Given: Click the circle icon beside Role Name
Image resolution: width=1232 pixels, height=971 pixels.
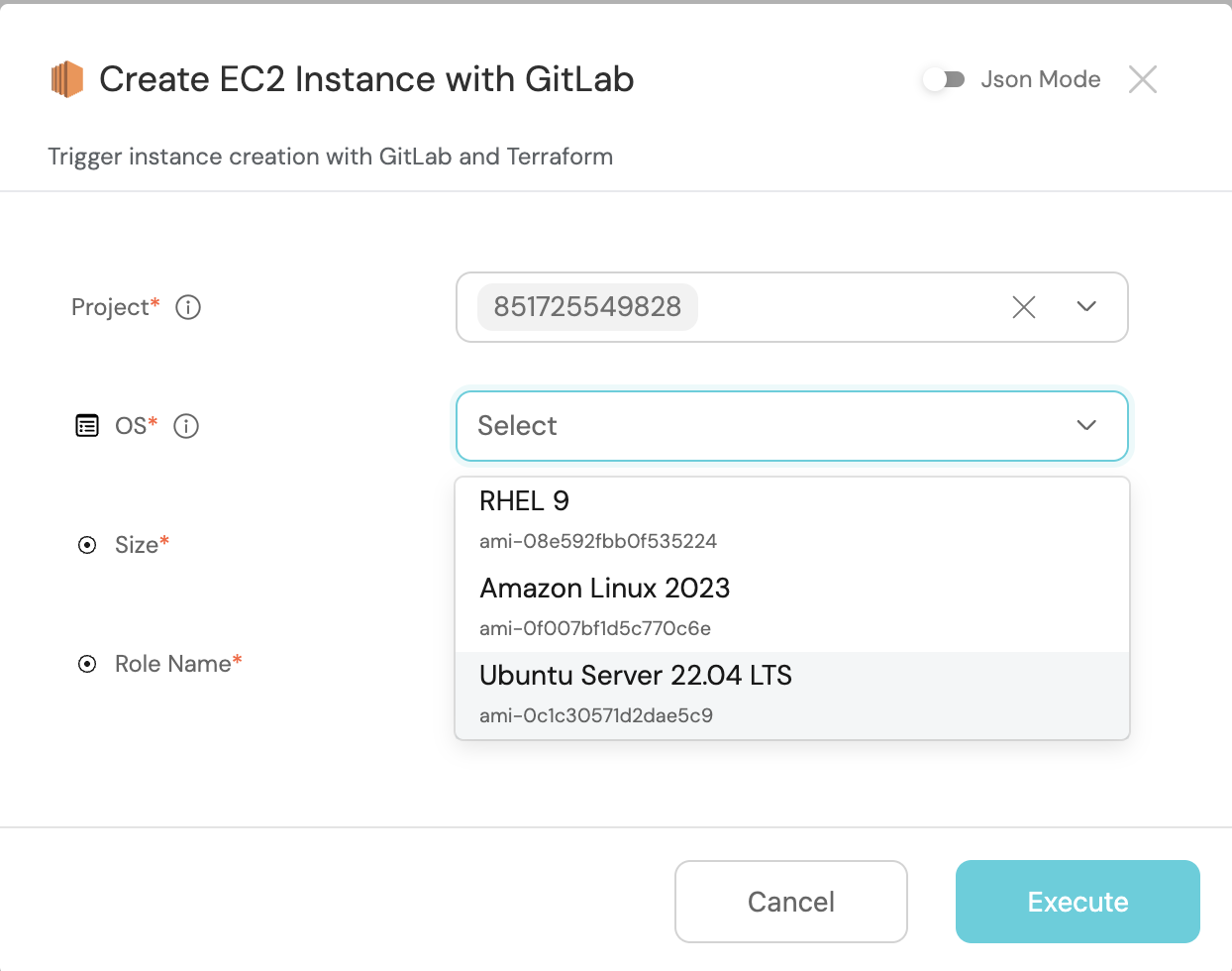Looking at the screenshot, I should [87, 664].
